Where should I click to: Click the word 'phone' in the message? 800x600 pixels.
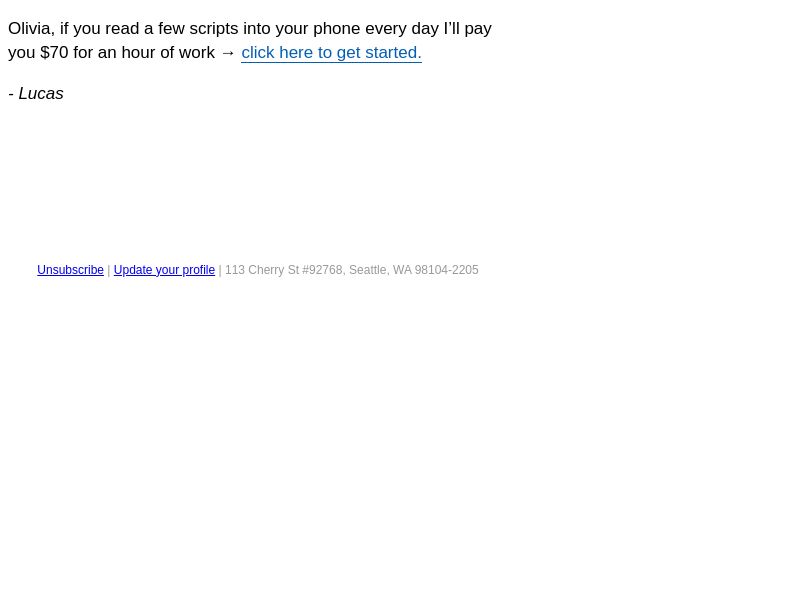[x=337, y=29]
